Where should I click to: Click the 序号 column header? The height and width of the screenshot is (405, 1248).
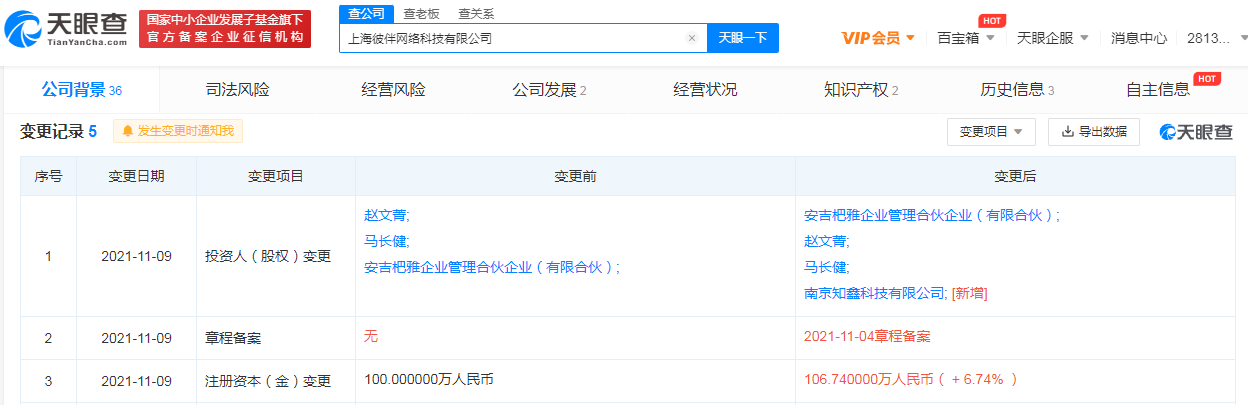[x=49, y=176]
